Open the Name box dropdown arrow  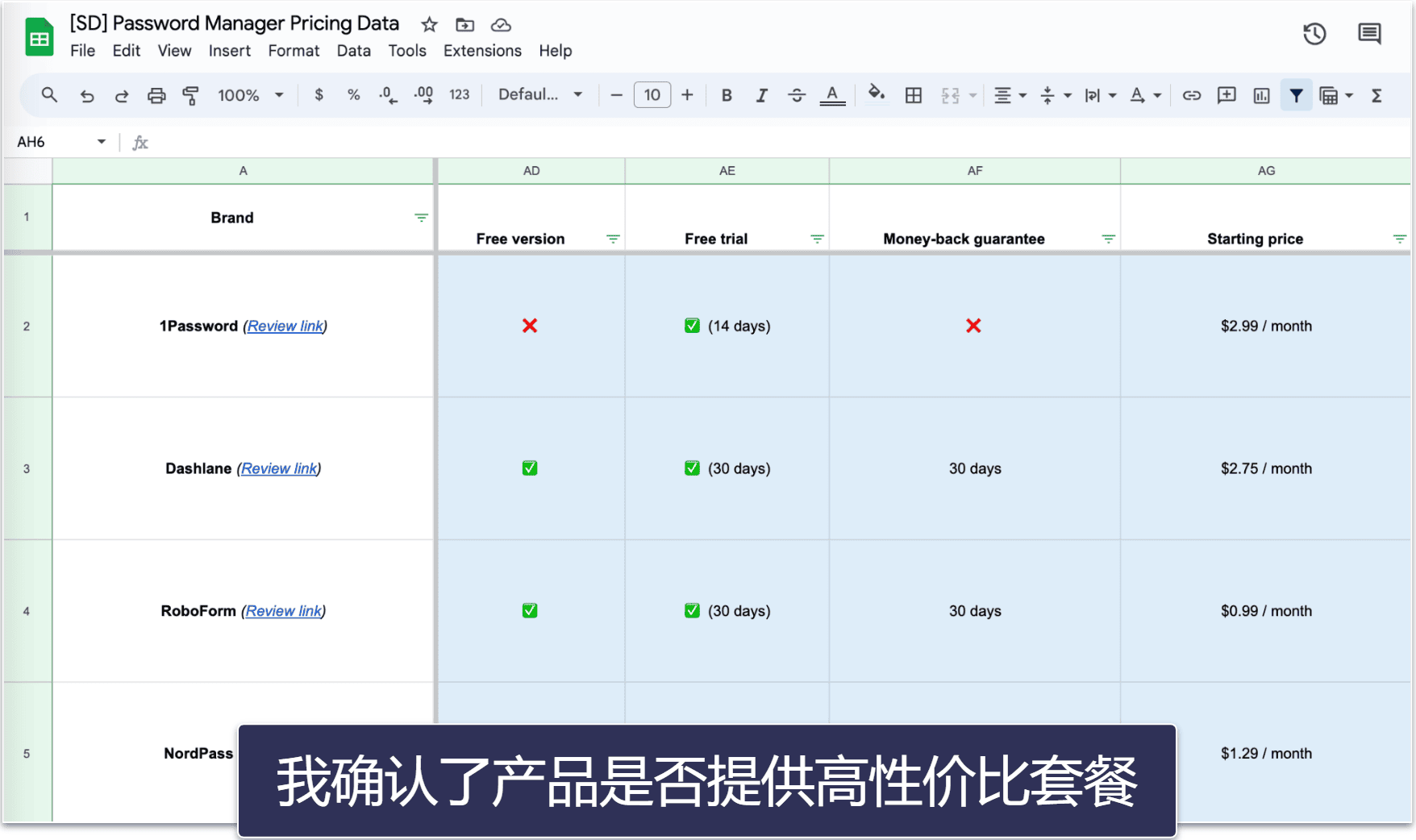coord(102,142)
